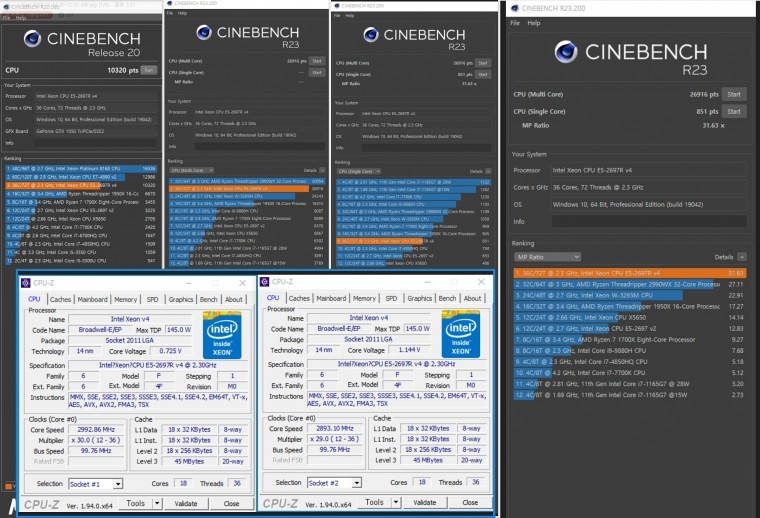Switch to the Graphics tab in the Socket #1 CPU-Z window
760x518 pixels.
point(181,299)
